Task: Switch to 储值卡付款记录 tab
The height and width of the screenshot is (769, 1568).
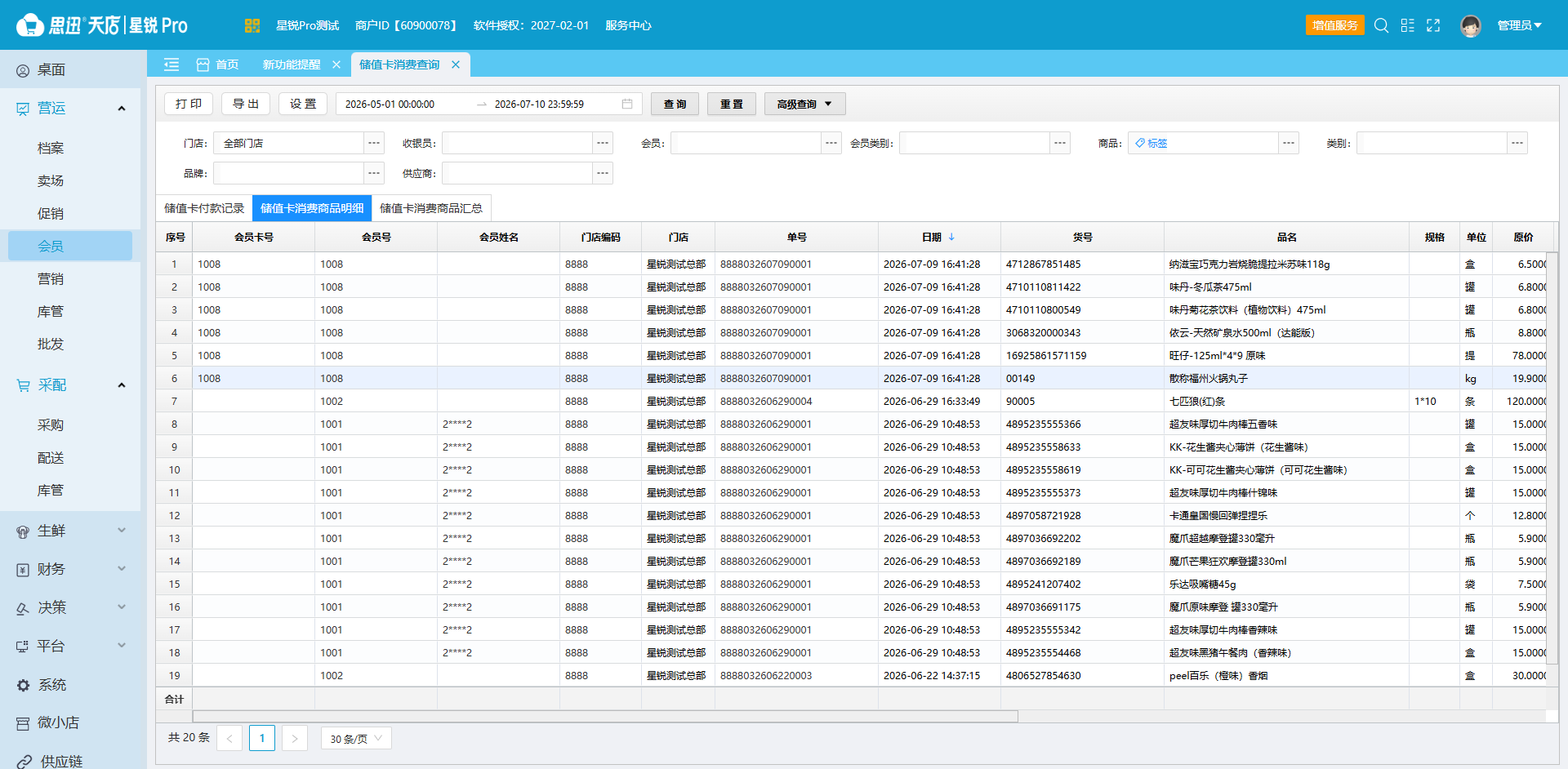Action: click(x=204, y=208)
